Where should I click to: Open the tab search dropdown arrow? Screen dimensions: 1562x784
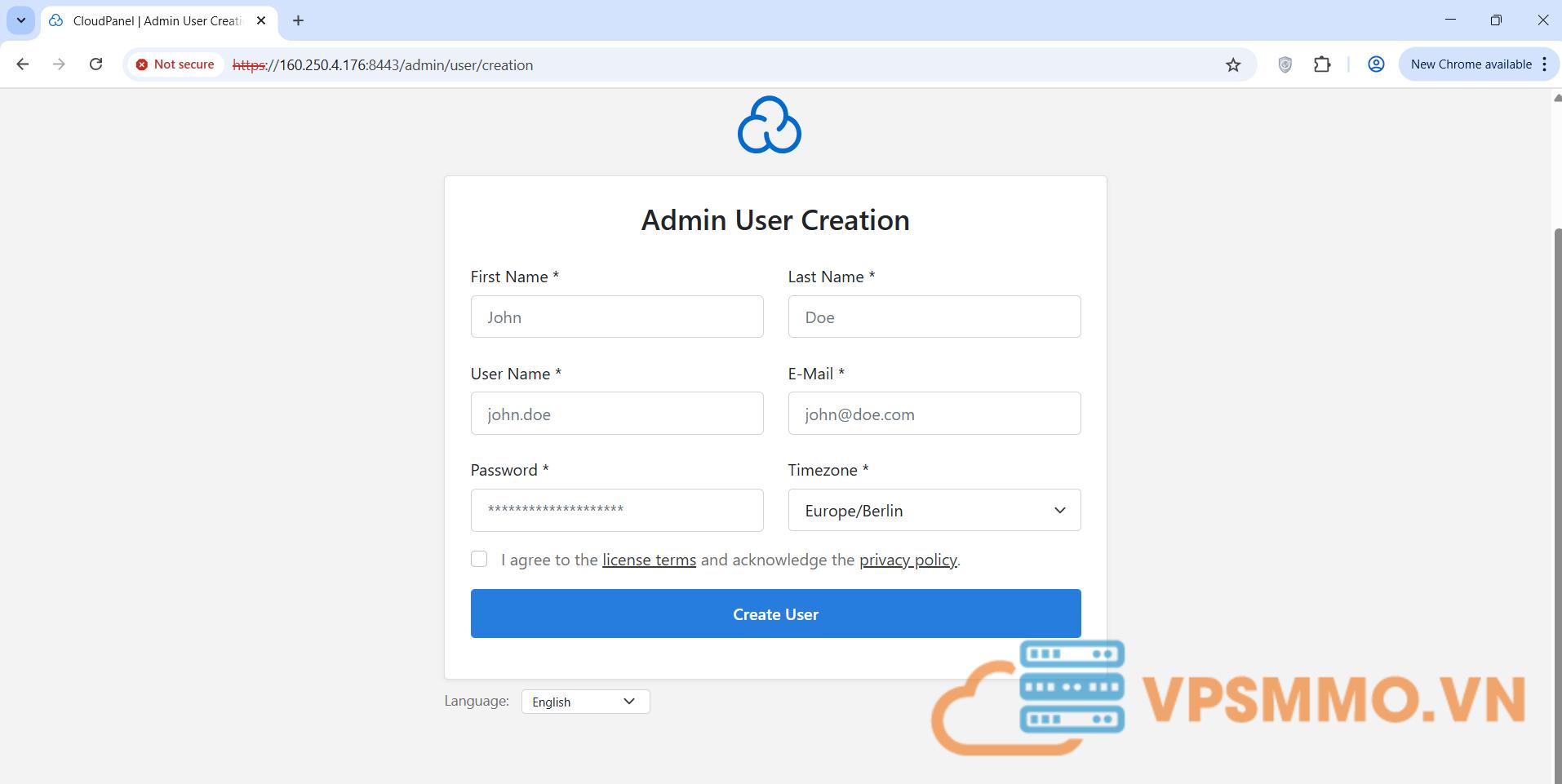21,20
